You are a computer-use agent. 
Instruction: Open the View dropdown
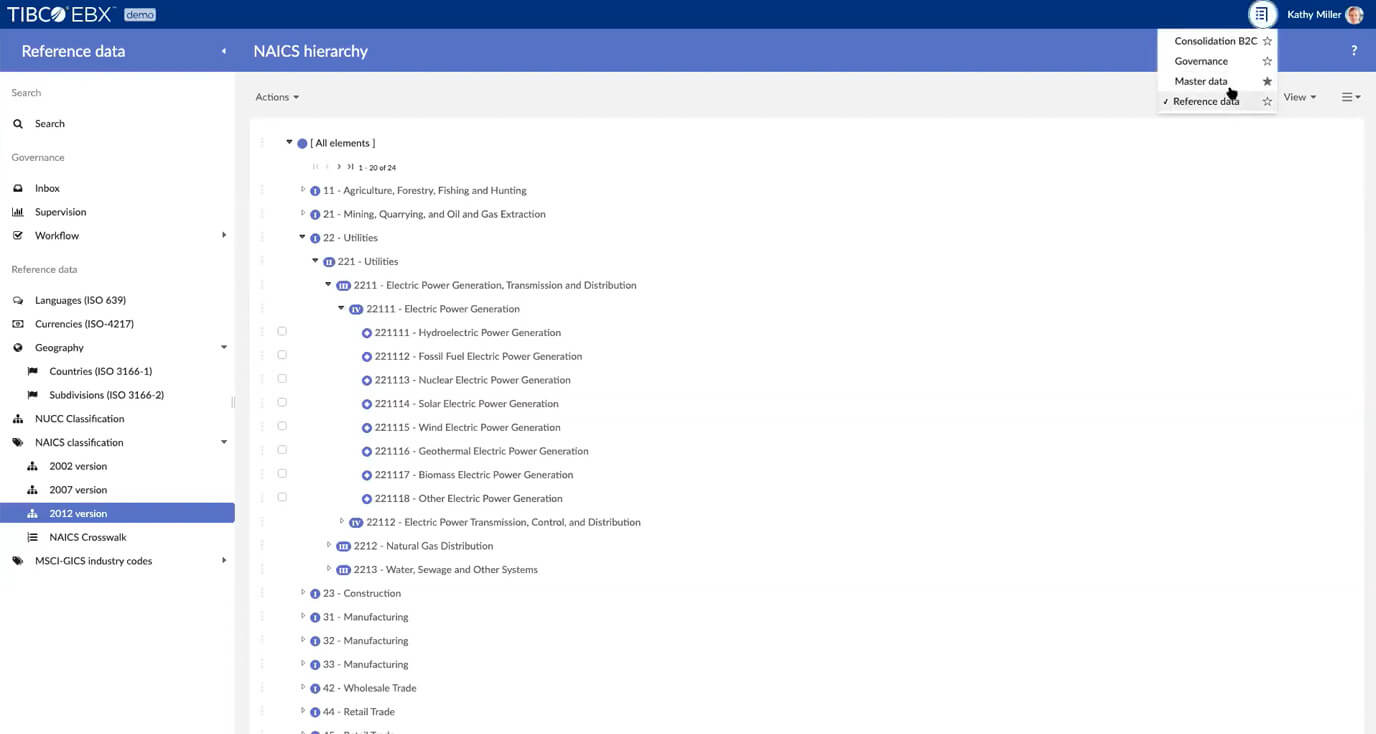coord(1300,97)
